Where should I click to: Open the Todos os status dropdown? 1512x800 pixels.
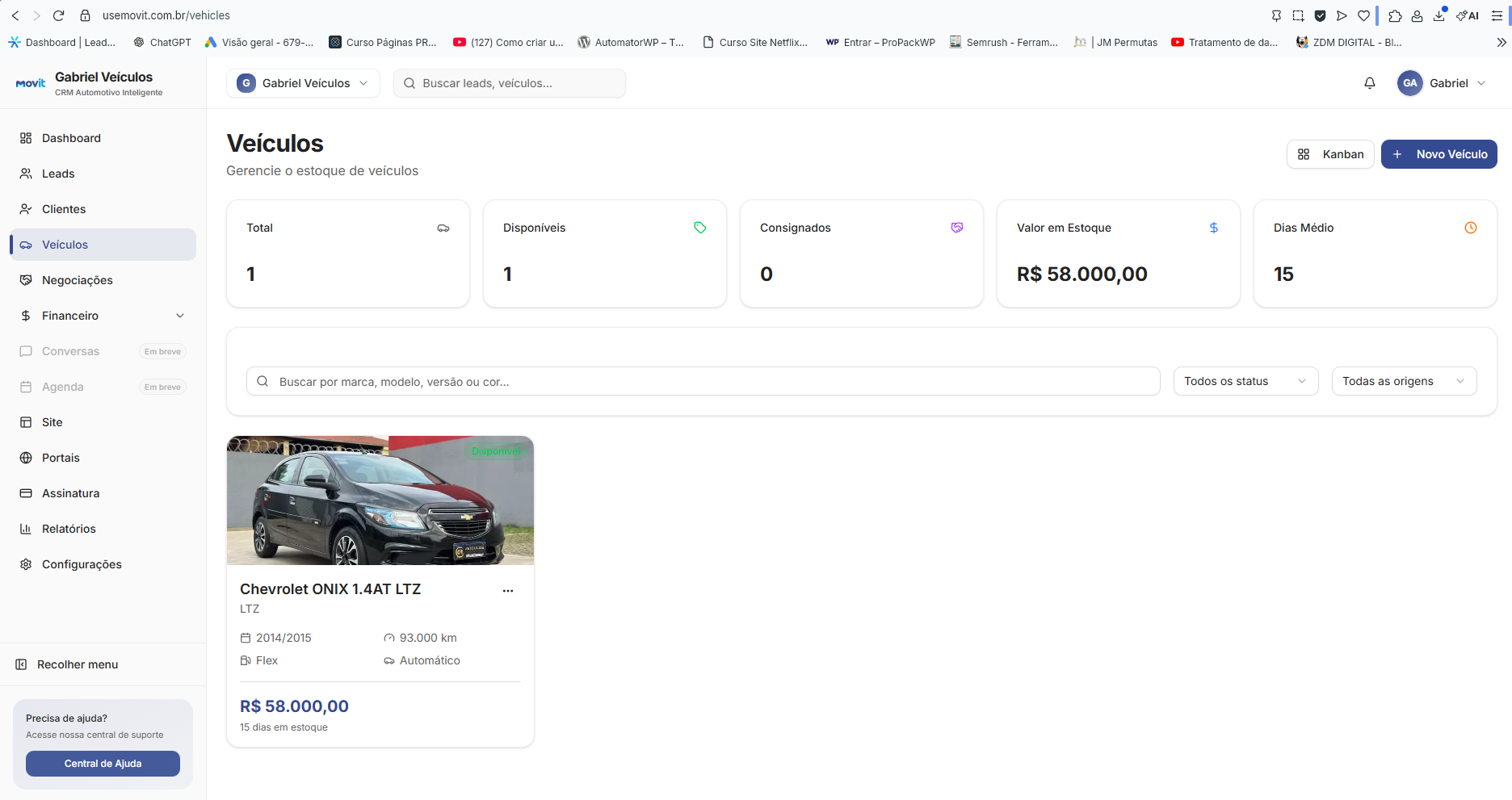tap(1245, 381)
